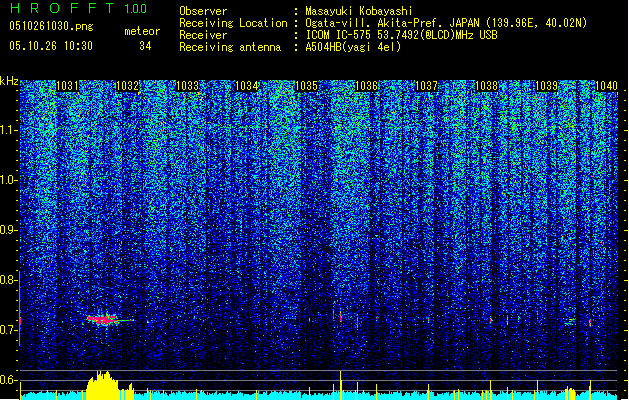The width and height of the screenshot is (629, 400).
Task: Select the file name 0510261030.png
Action: [51, 26]
